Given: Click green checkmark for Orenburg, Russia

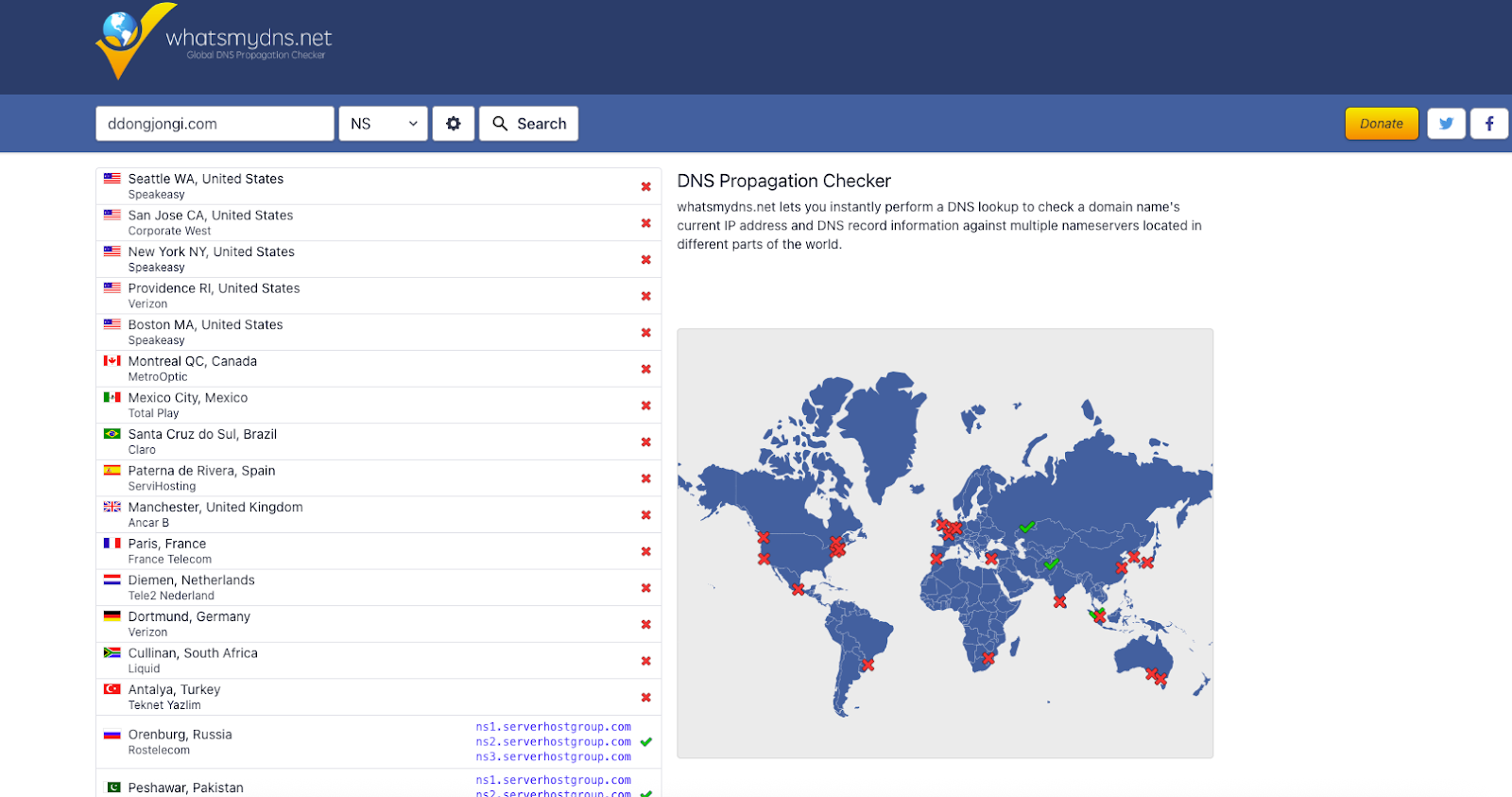Looking at the screenshot, I should [x=646, y=742].
